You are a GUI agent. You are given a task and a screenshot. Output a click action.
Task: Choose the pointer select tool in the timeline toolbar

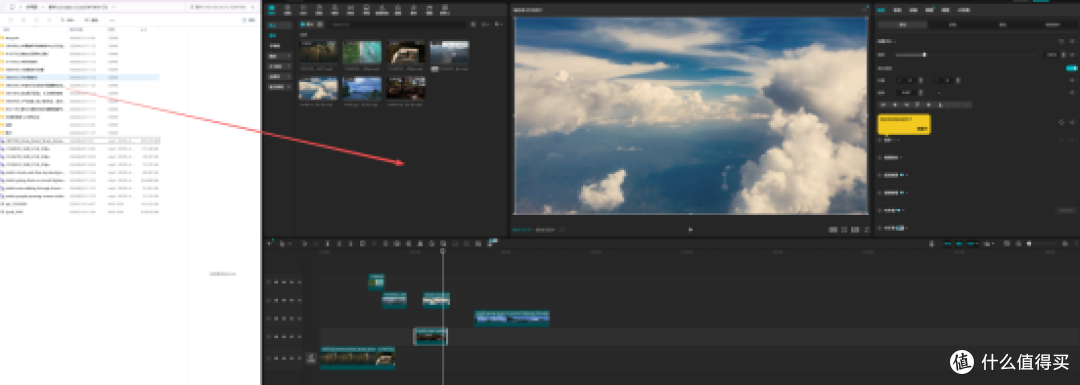[282, 243]
